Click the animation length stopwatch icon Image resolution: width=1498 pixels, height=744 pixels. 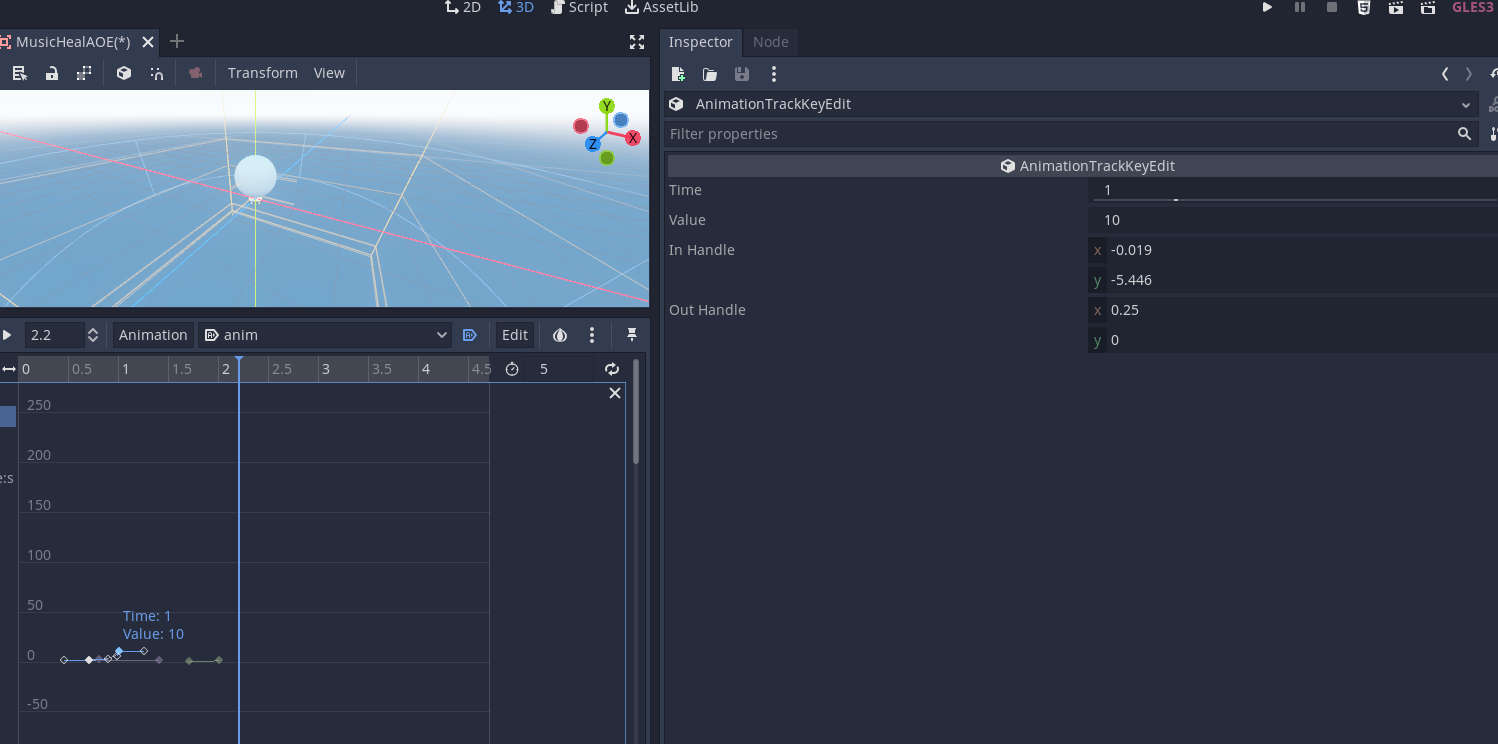(x=512, y=369)
